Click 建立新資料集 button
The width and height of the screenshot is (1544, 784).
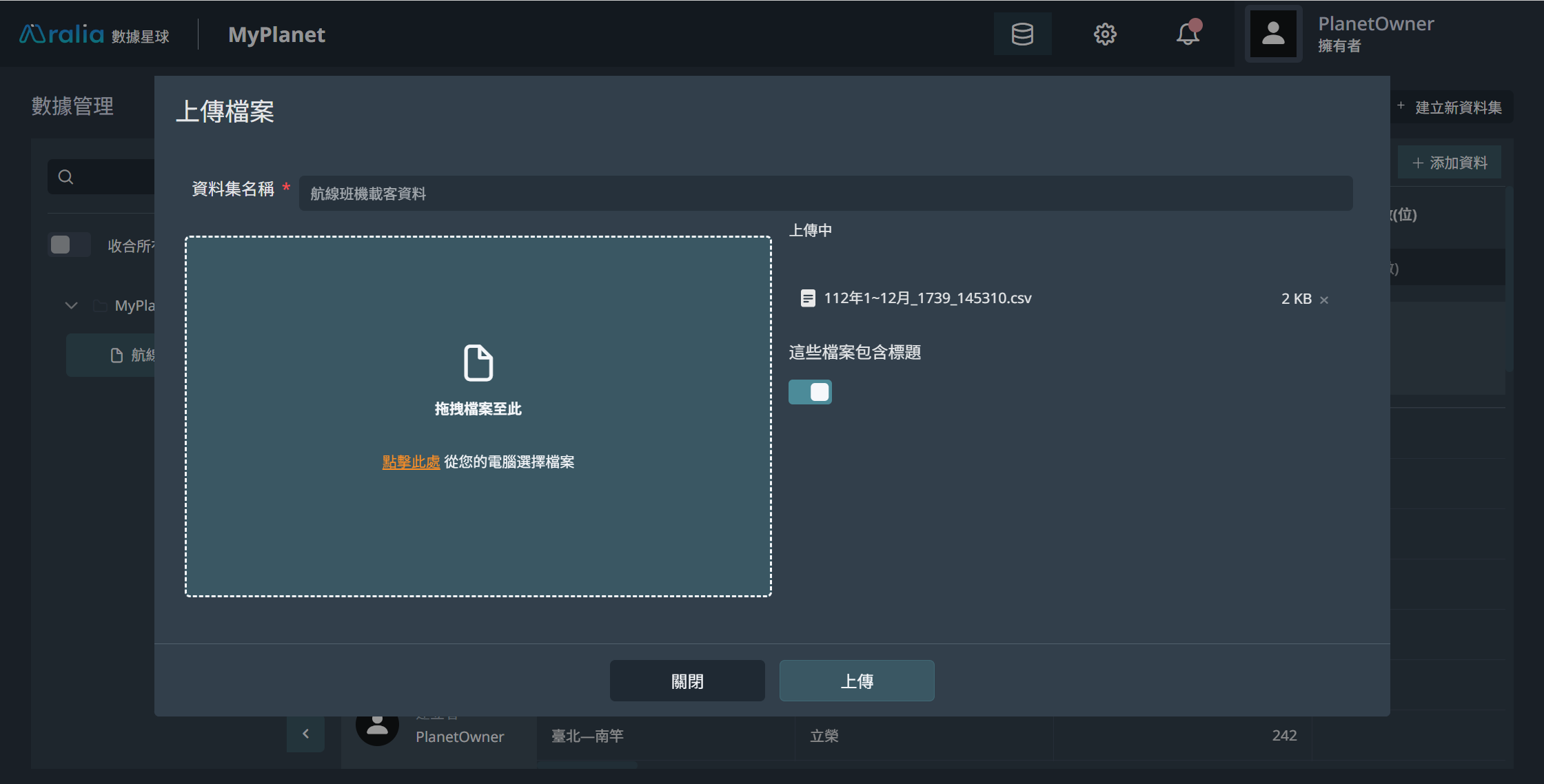[x=1451, y=107]
